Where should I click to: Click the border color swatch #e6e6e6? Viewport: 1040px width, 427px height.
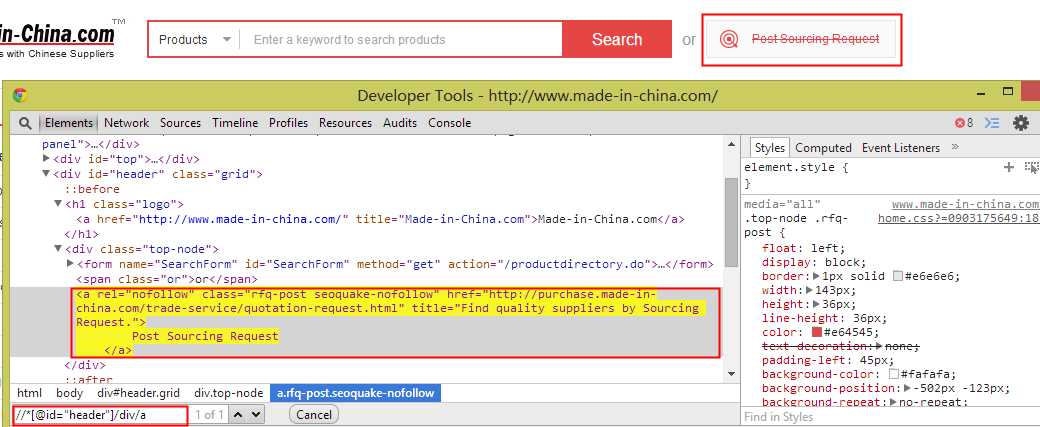click(897, 276)
